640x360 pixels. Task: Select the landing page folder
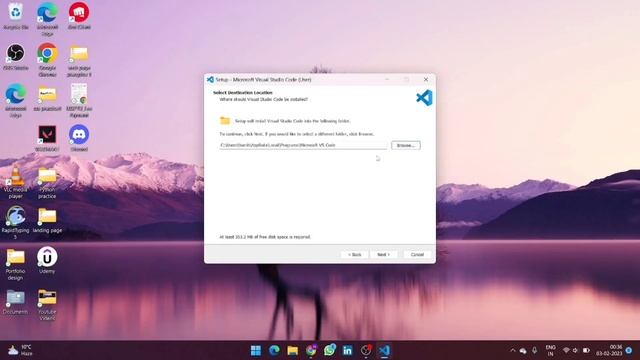47,220
